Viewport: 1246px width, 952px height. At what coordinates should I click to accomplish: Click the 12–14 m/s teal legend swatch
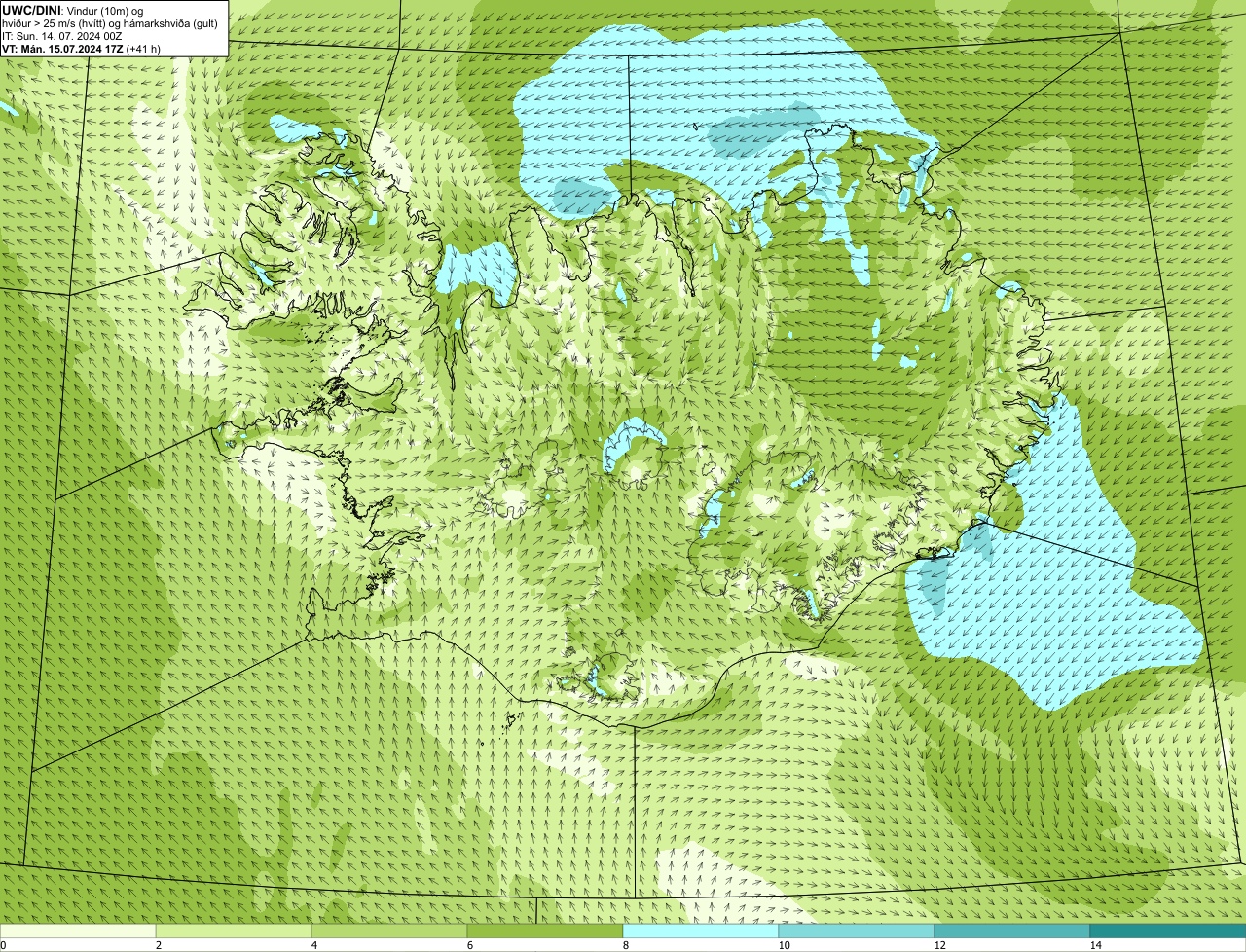coord(1012,931)
